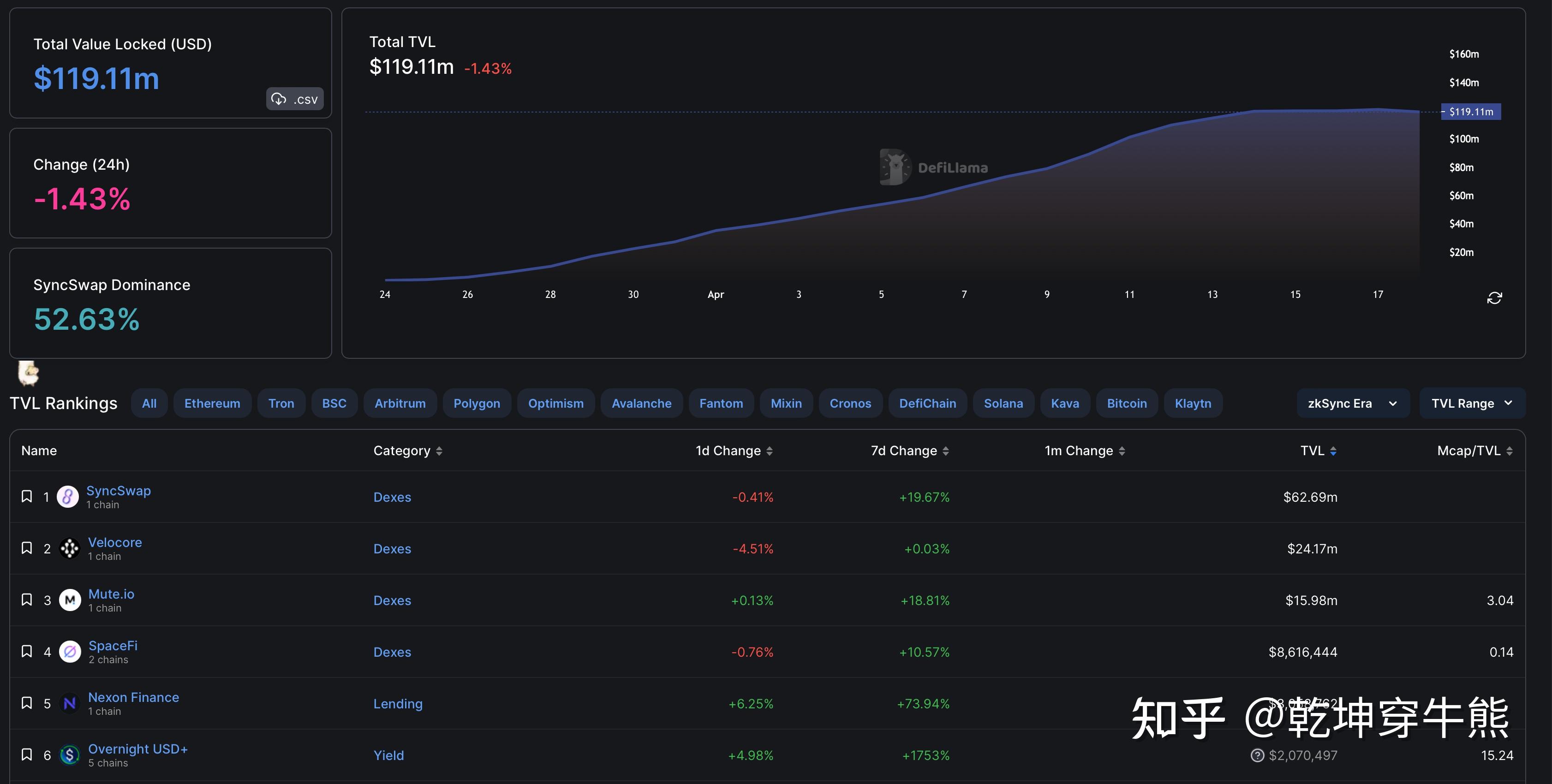1552x784 pixels.
Task: Click the Mute.io logo icon
Action: 70,600
